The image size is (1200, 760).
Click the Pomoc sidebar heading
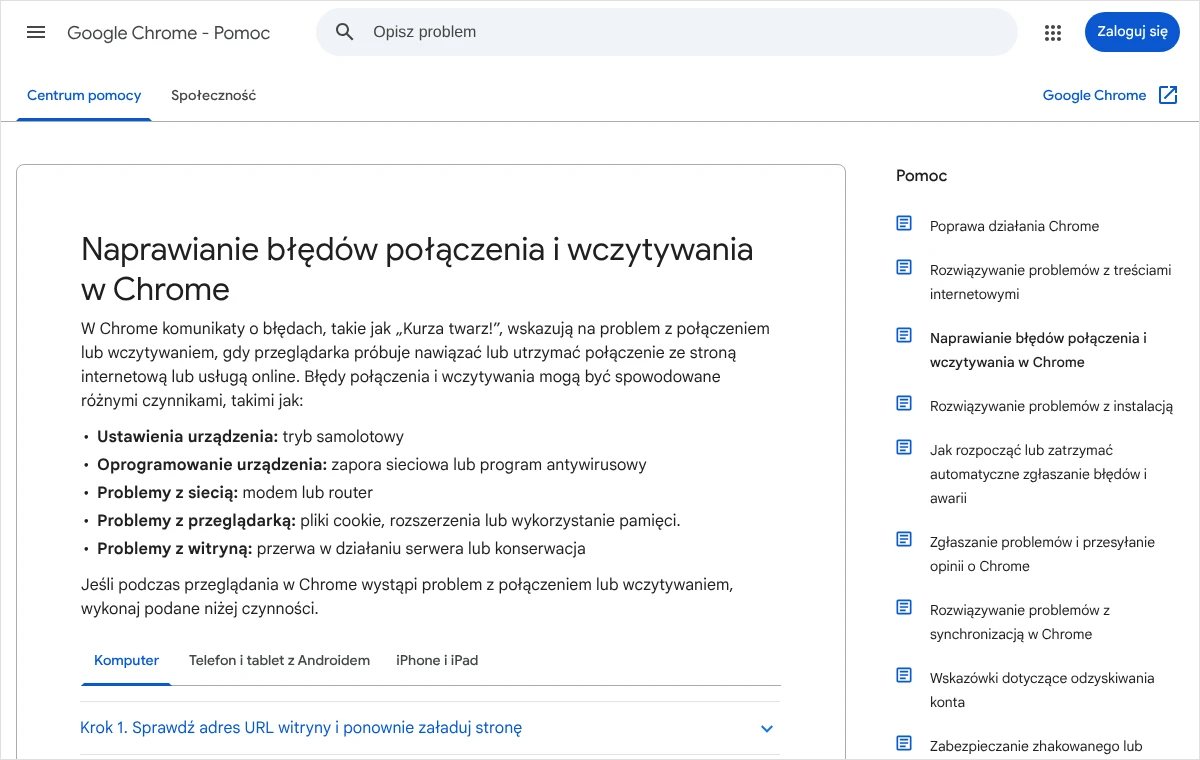(921, 176)
